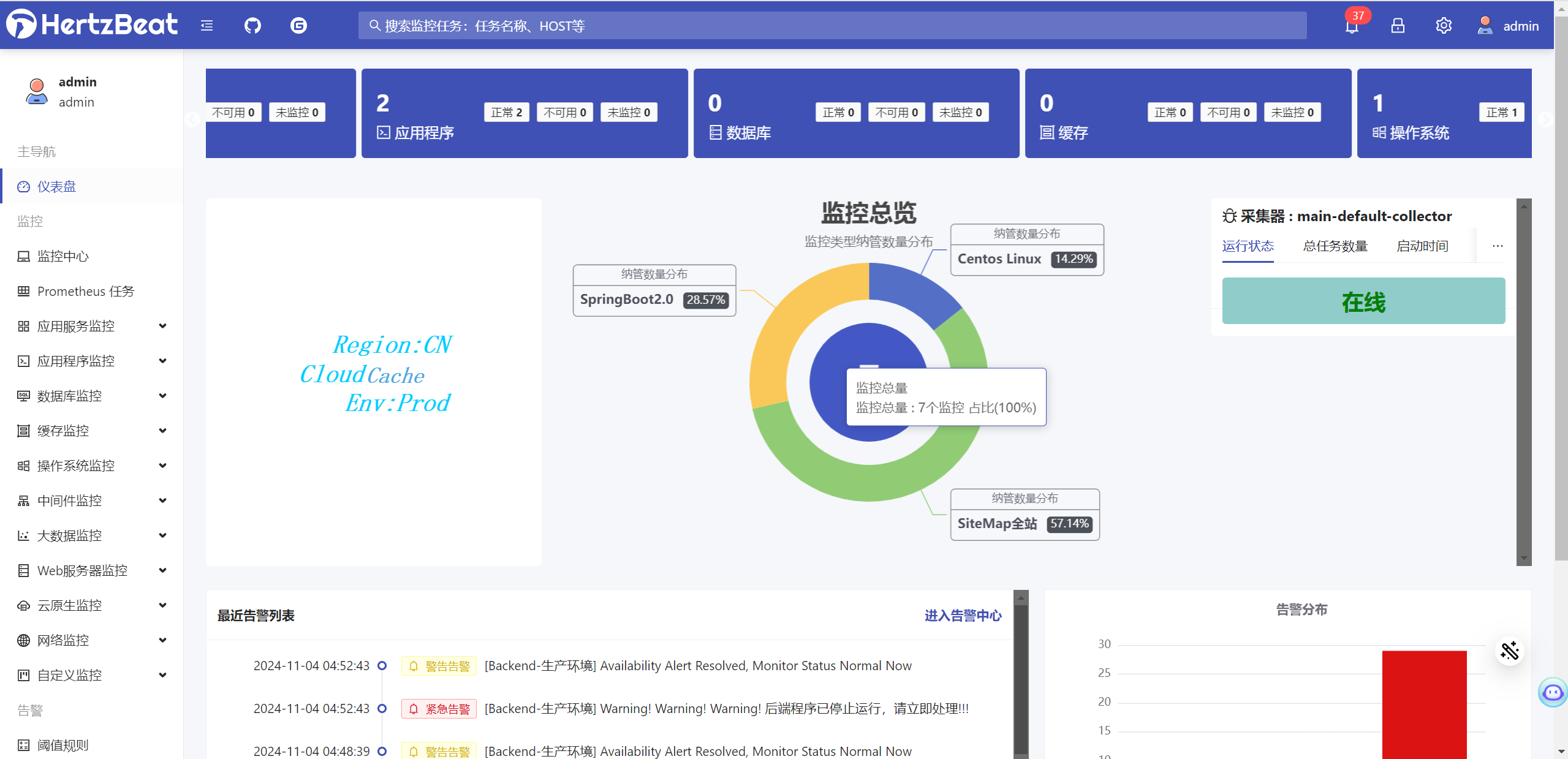Switch to the 总任务数量 collector tab
The height and width of the screenshot is (759, 1568).
click(x=1335, y=246)
